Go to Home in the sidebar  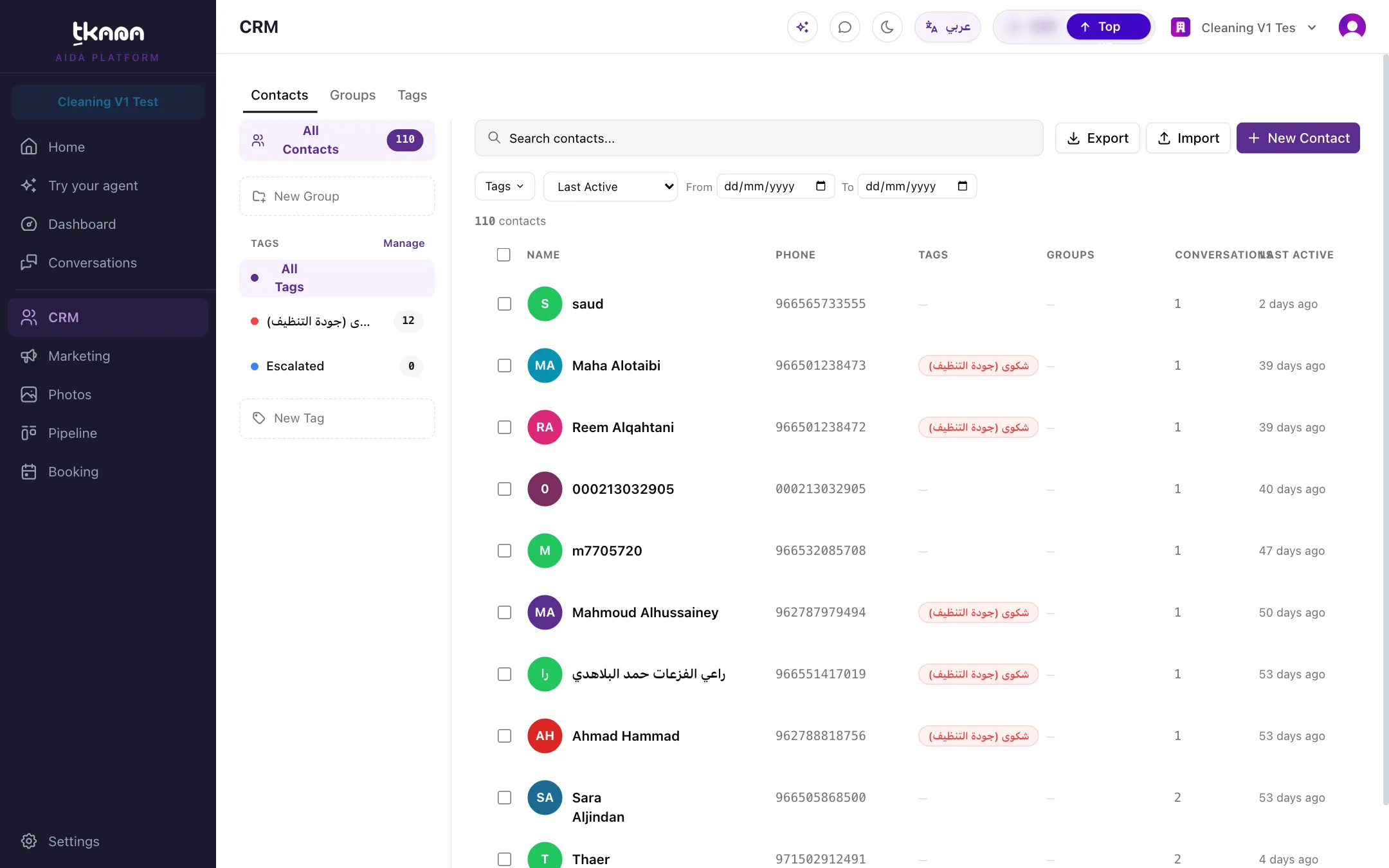coord(108,147)
